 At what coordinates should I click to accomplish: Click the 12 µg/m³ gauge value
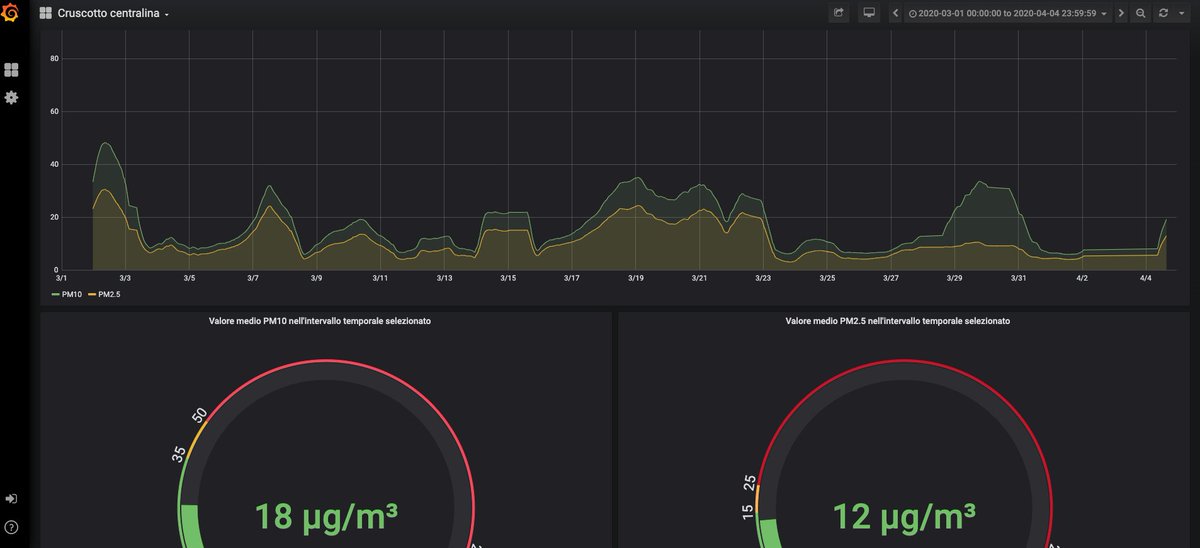click(x=904, y=517)
